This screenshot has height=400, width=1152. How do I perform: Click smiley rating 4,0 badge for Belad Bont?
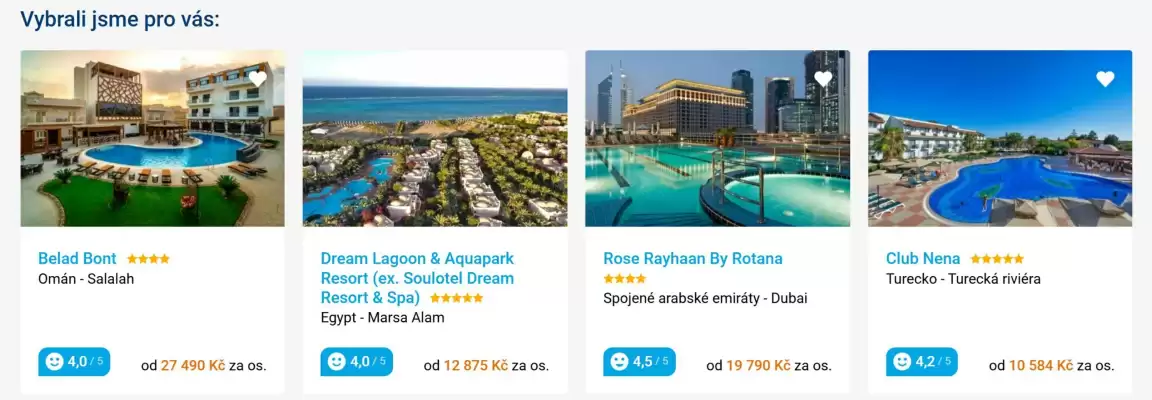tap(74, 362)
